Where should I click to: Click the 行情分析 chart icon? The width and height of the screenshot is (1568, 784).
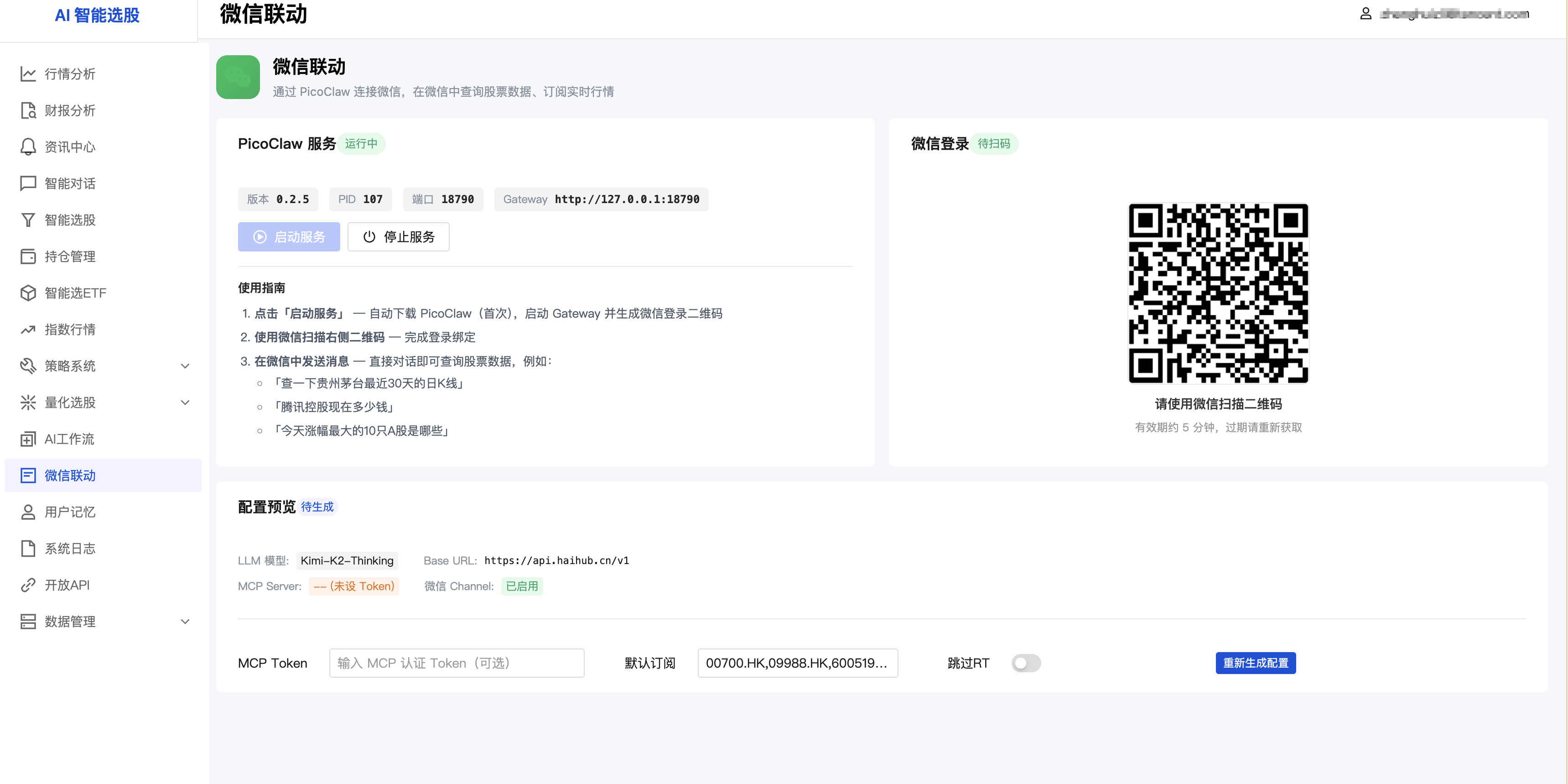coord(28,74)
